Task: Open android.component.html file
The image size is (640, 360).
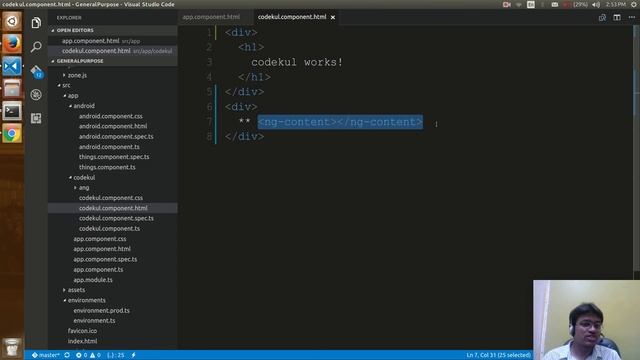Action: tap(113, 127)
